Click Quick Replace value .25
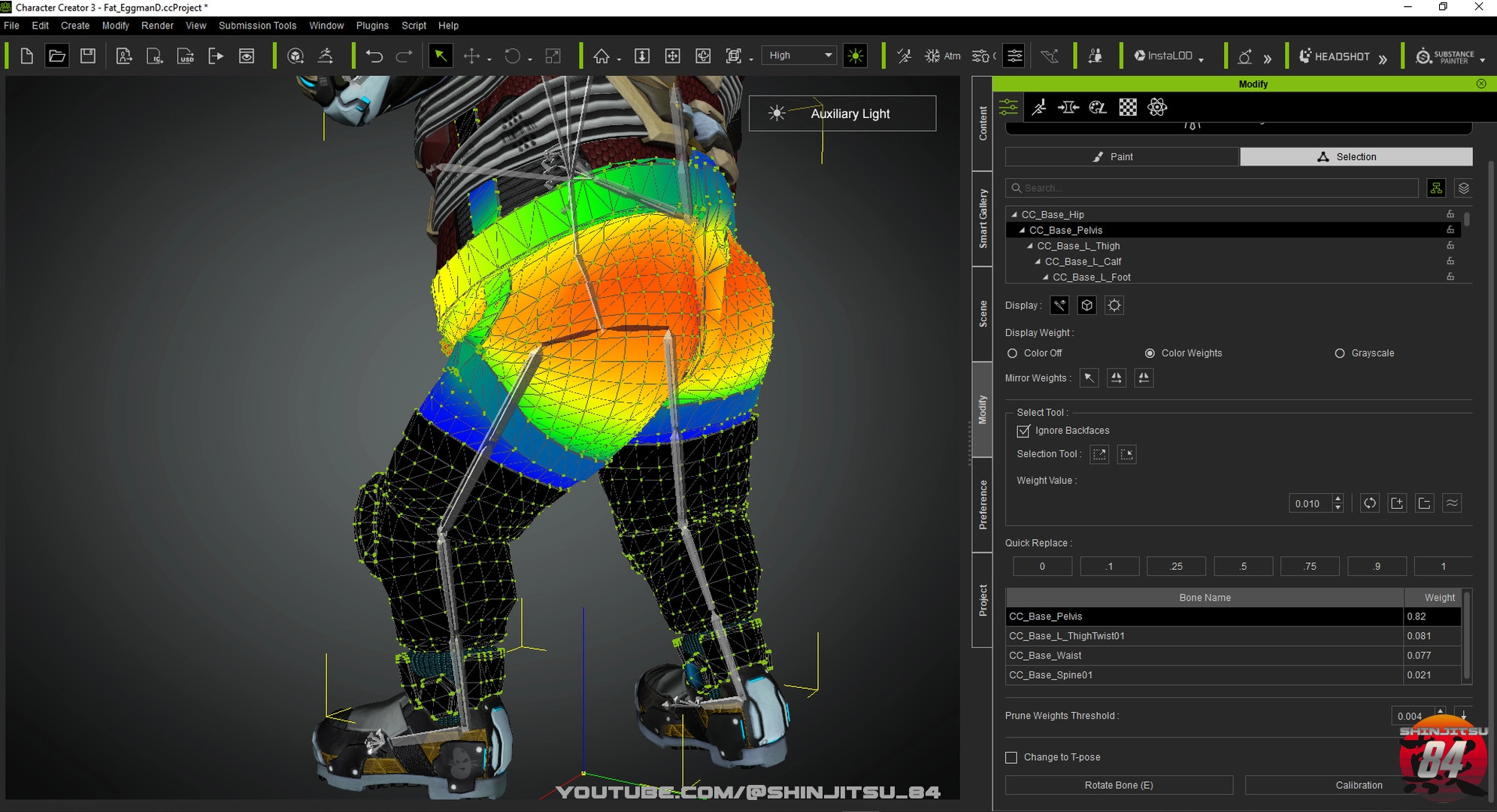This screenshot has width=1497, height=812. [1176, 566]
